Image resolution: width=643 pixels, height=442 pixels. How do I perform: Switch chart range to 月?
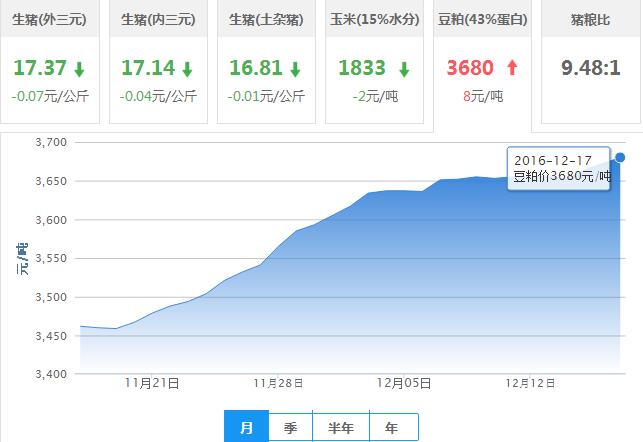point(246,427)
